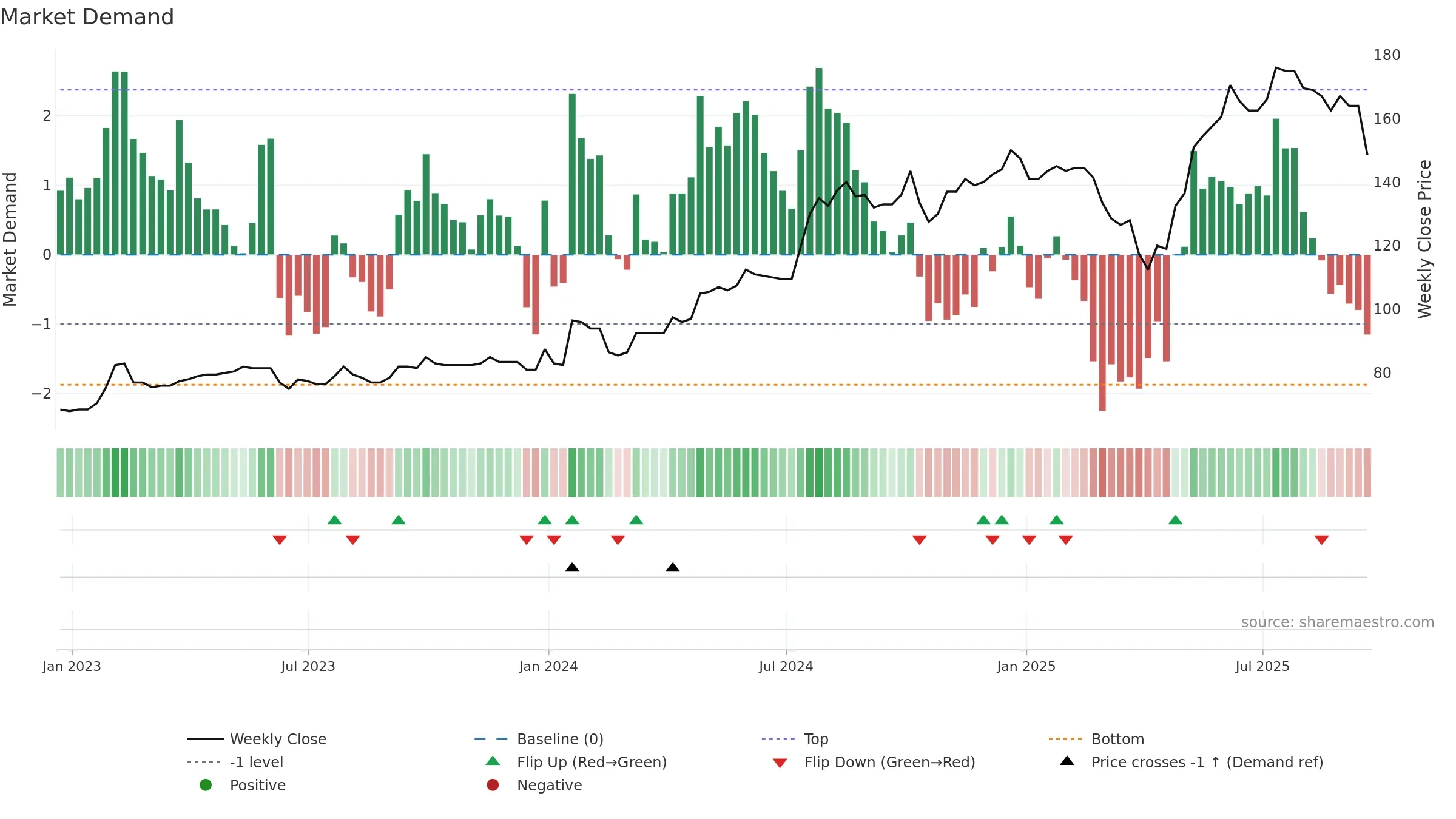Click the Jul 2025 axis label
Image resolution: width=1456 pixels, height=819 pixels.
pyautogui.click(x=1262, y=666)
